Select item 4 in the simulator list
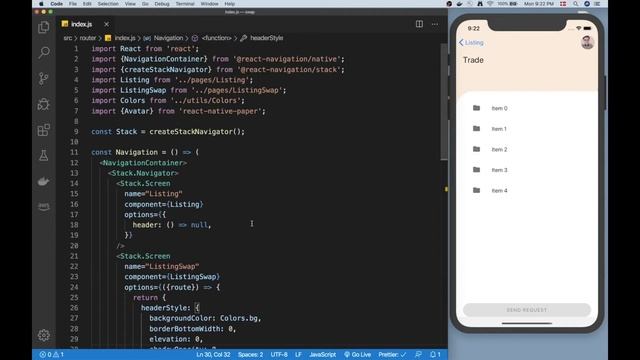640x360 pixels. coord(527,190)
